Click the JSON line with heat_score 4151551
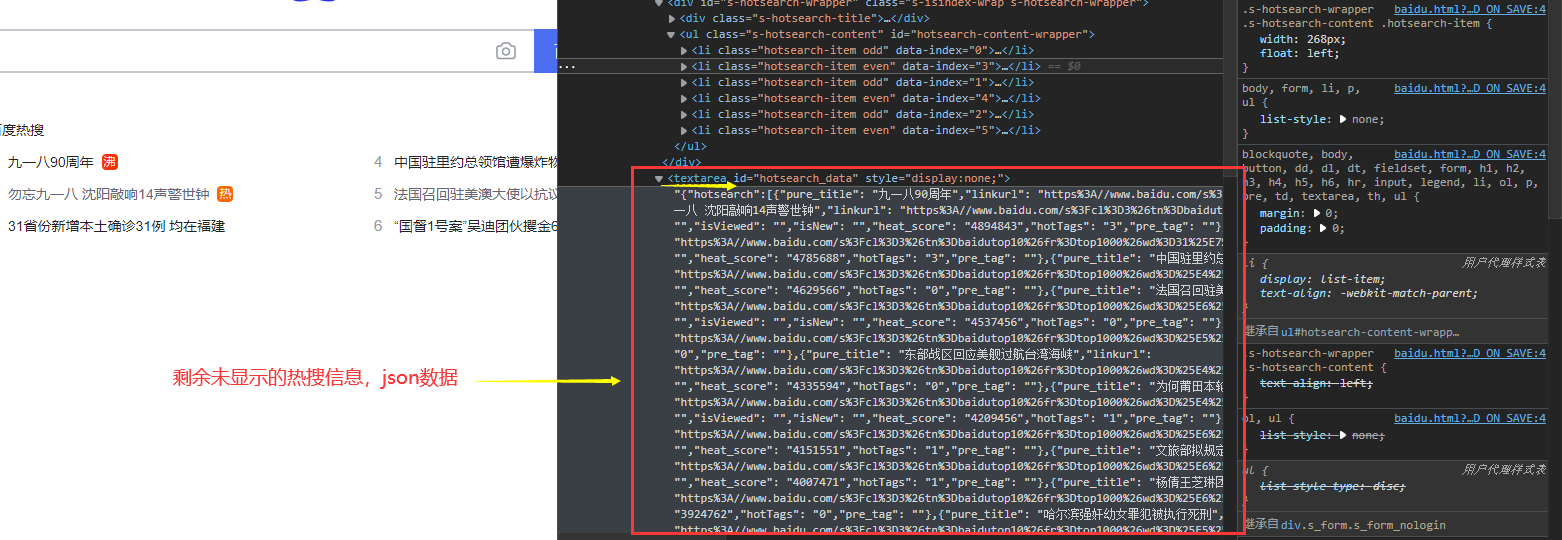 click(x=948, y=450)
